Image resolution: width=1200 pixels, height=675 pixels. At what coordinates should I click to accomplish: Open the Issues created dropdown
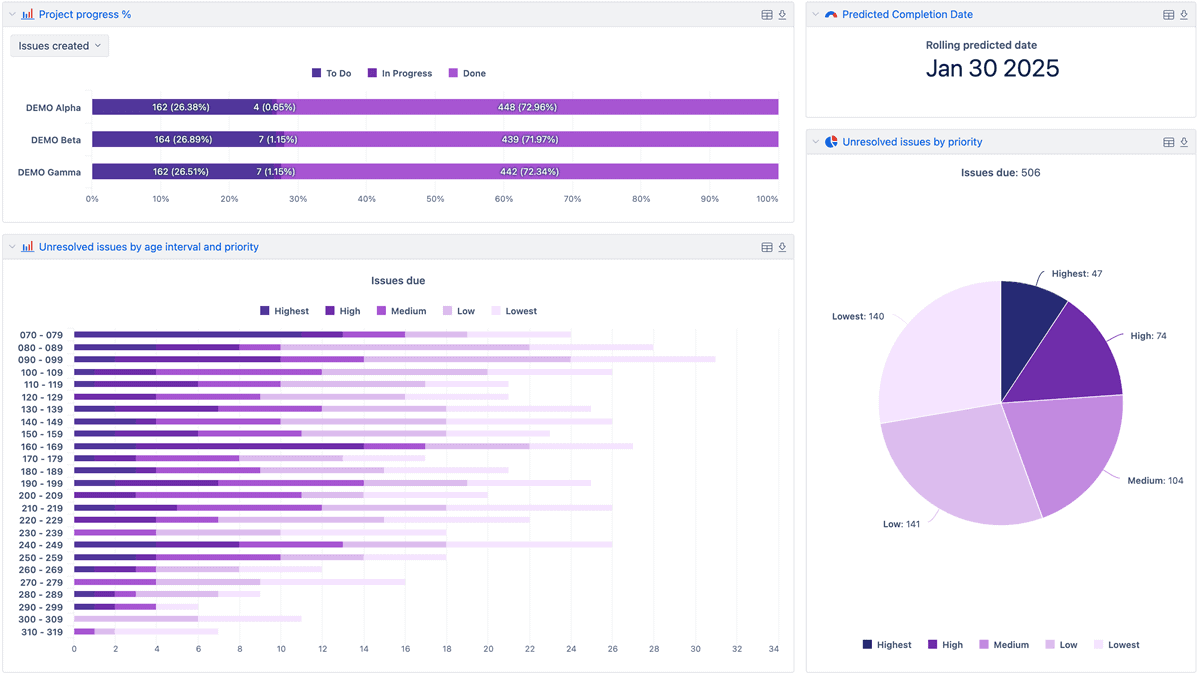tap(60, 46)
